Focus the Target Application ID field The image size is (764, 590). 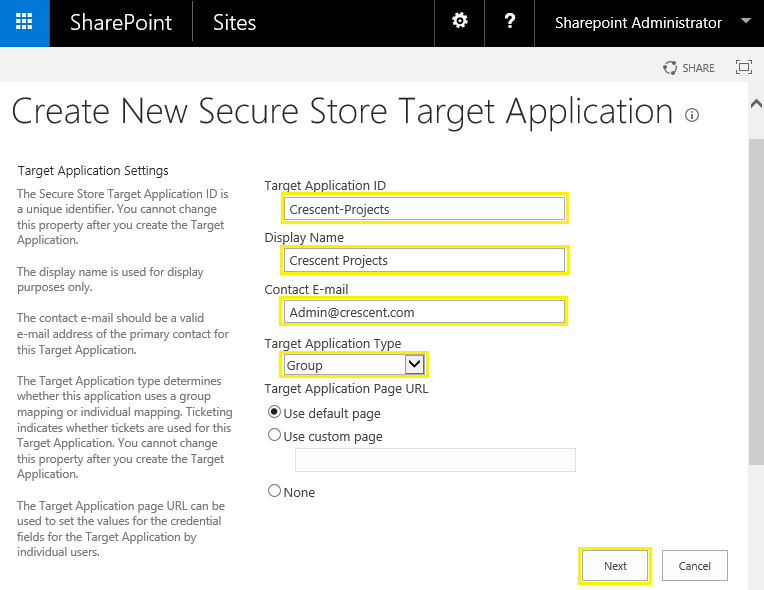[x=424, y=209]
